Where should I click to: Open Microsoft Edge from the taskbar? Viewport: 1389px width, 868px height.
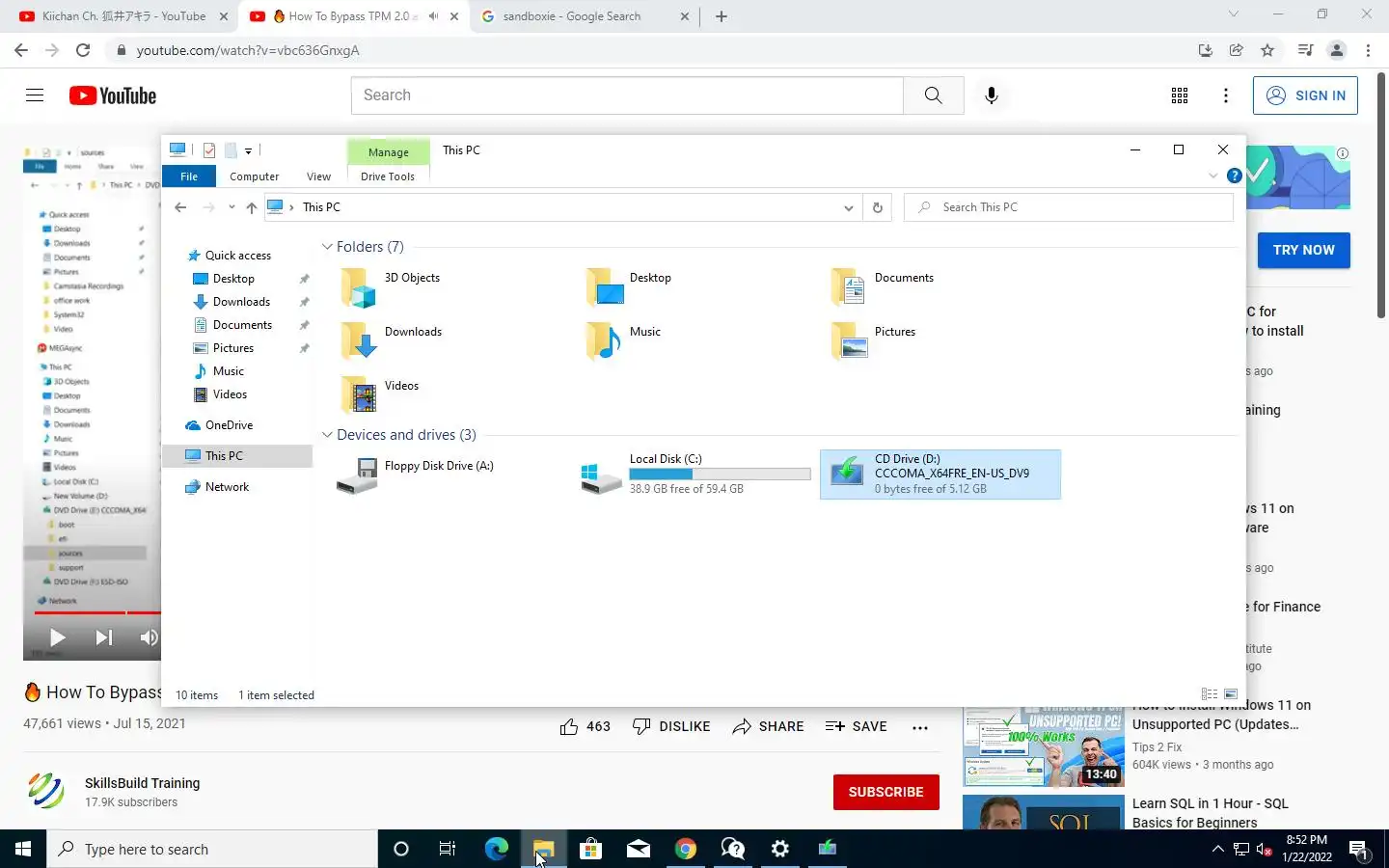496,849
